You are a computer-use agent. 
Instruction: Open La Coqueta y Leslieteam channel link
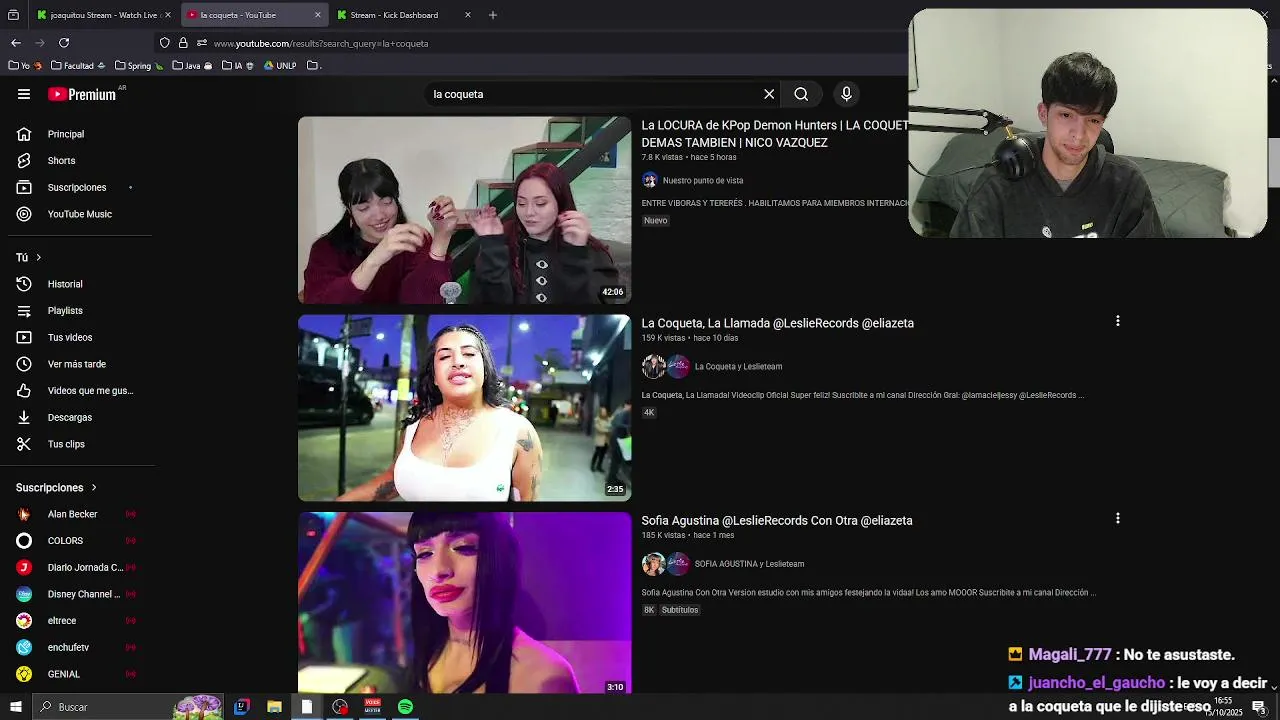(x=738, y=367)
